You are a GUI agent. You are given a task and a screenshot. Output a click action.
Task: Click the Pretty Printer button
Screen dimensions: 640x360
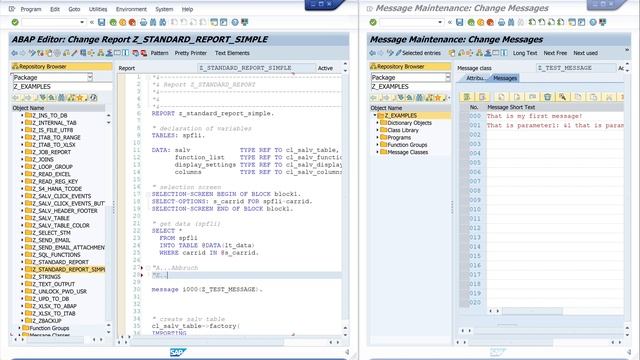coord(191,53)
